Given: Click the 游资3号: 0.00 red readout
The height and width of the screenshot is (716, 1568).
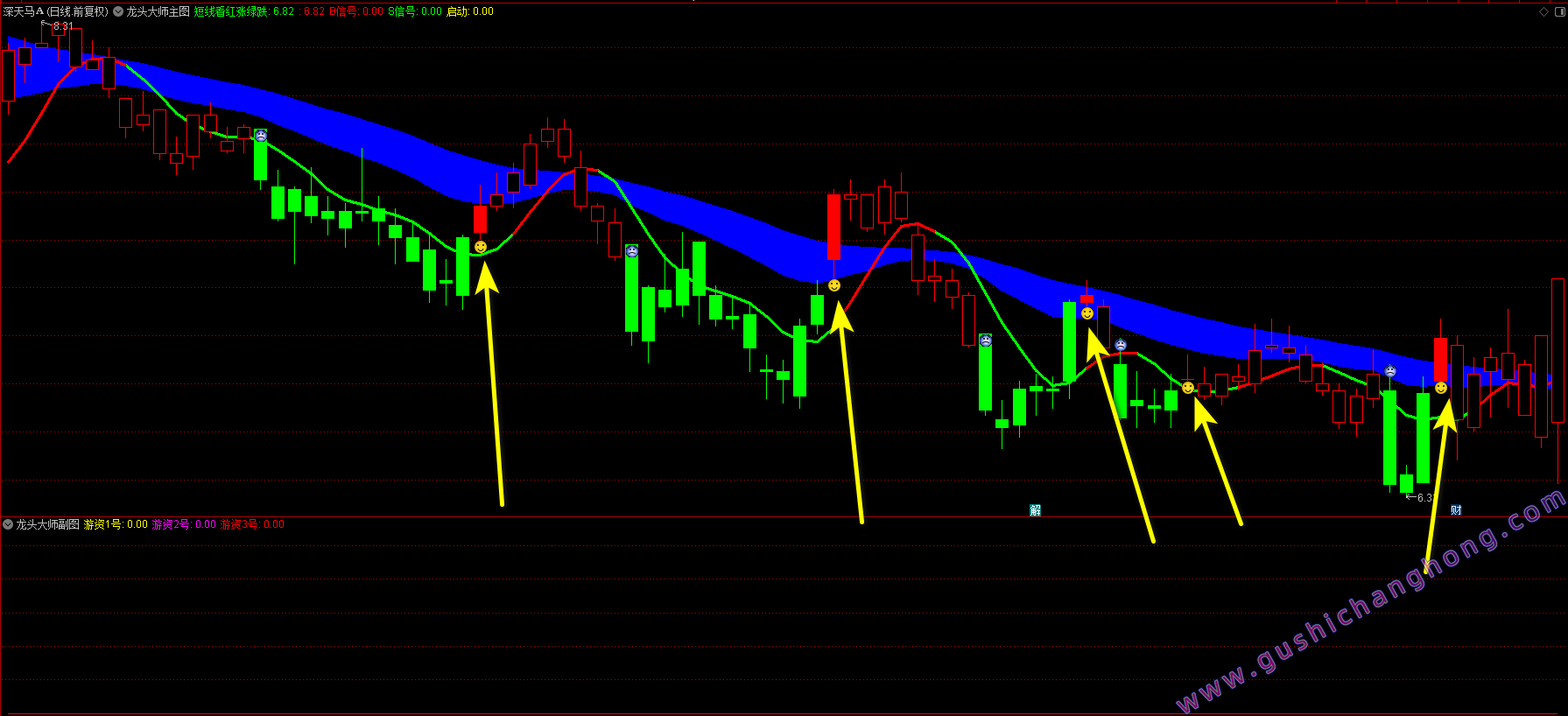Looking at the screenshot, I should click(252, 524).
